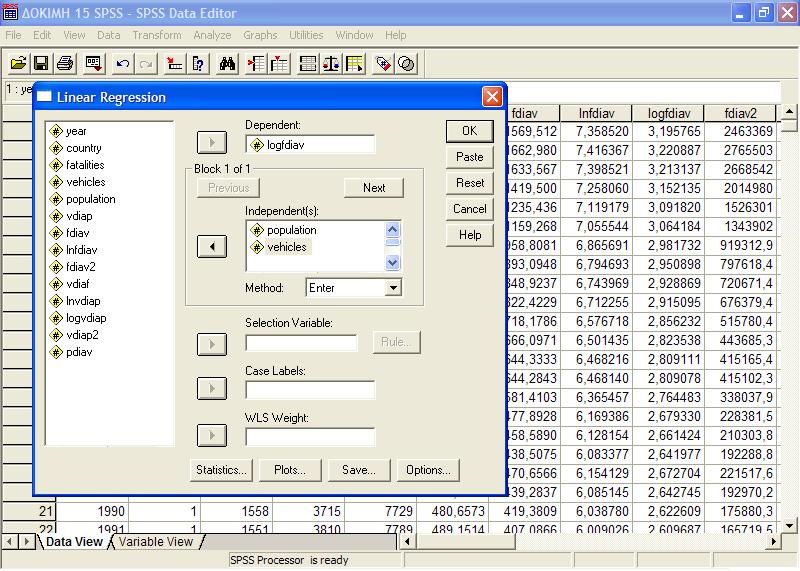This screenshot has height=571, width=800.
Task: Click the Value Labels tag icon
Action: click(383, 64)
